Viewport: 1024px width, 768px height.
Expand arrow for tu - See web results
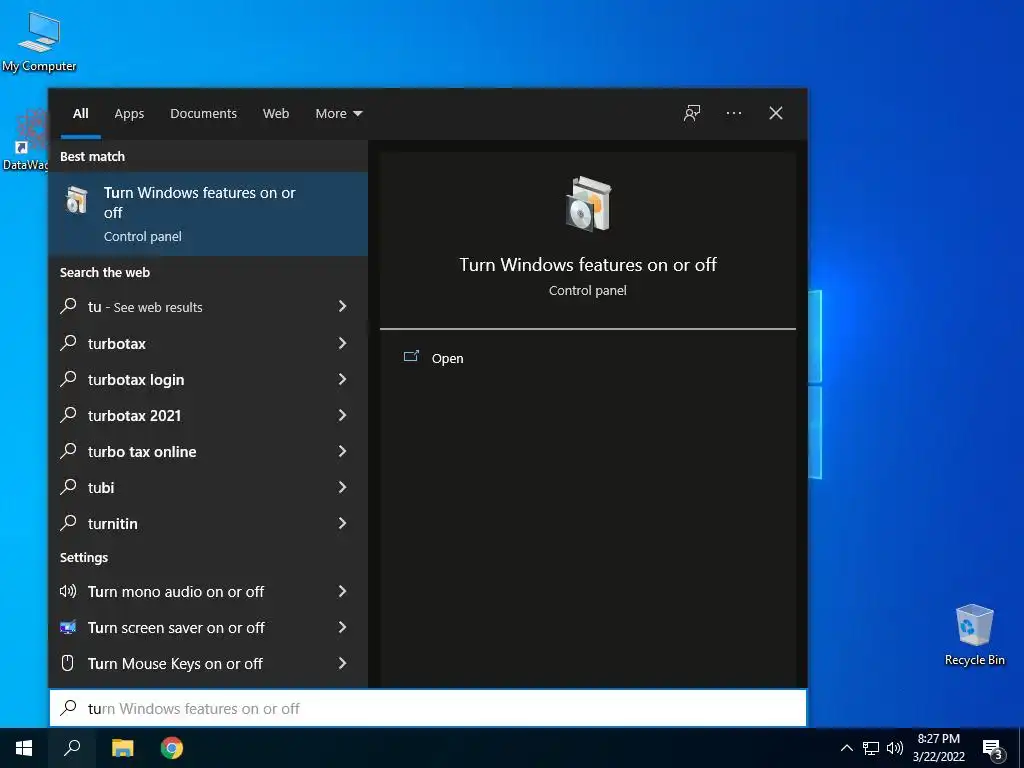click(342, 306)
